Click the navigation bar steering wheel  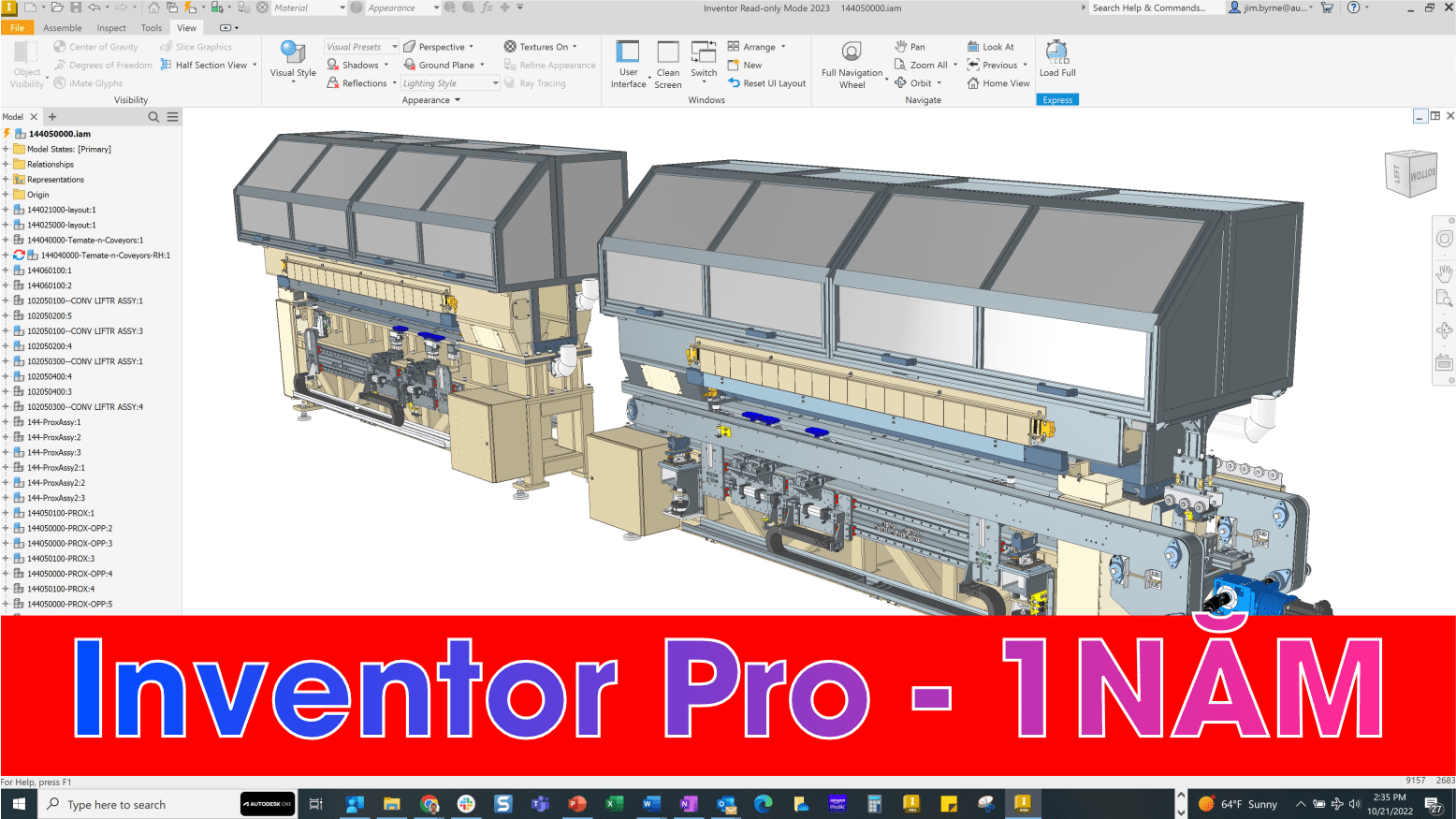[1444, 239]
